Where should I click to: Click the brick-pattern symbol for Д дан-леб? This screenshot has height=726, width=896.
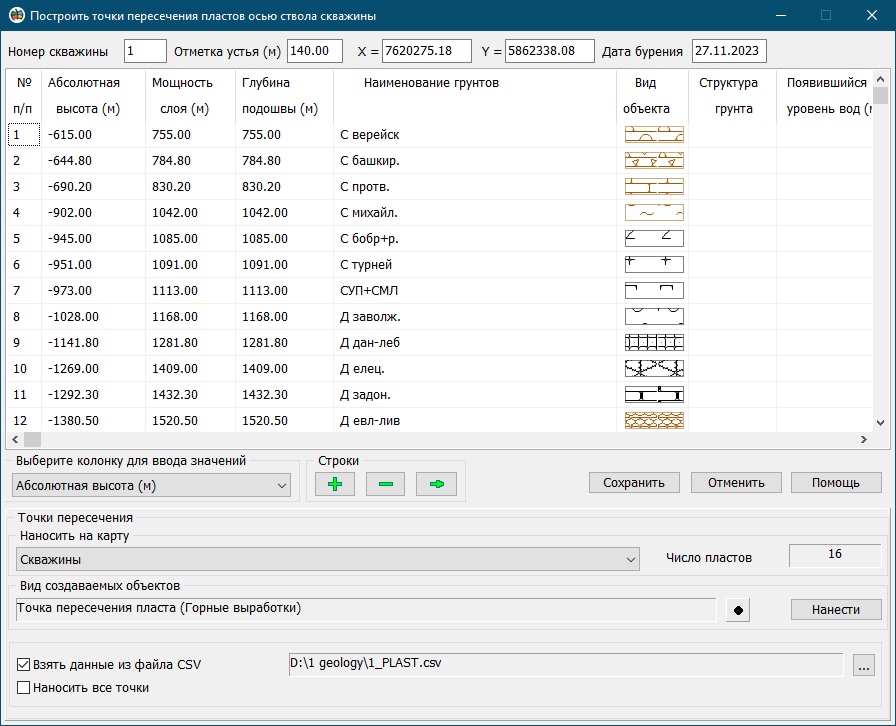tap(654, 342)
